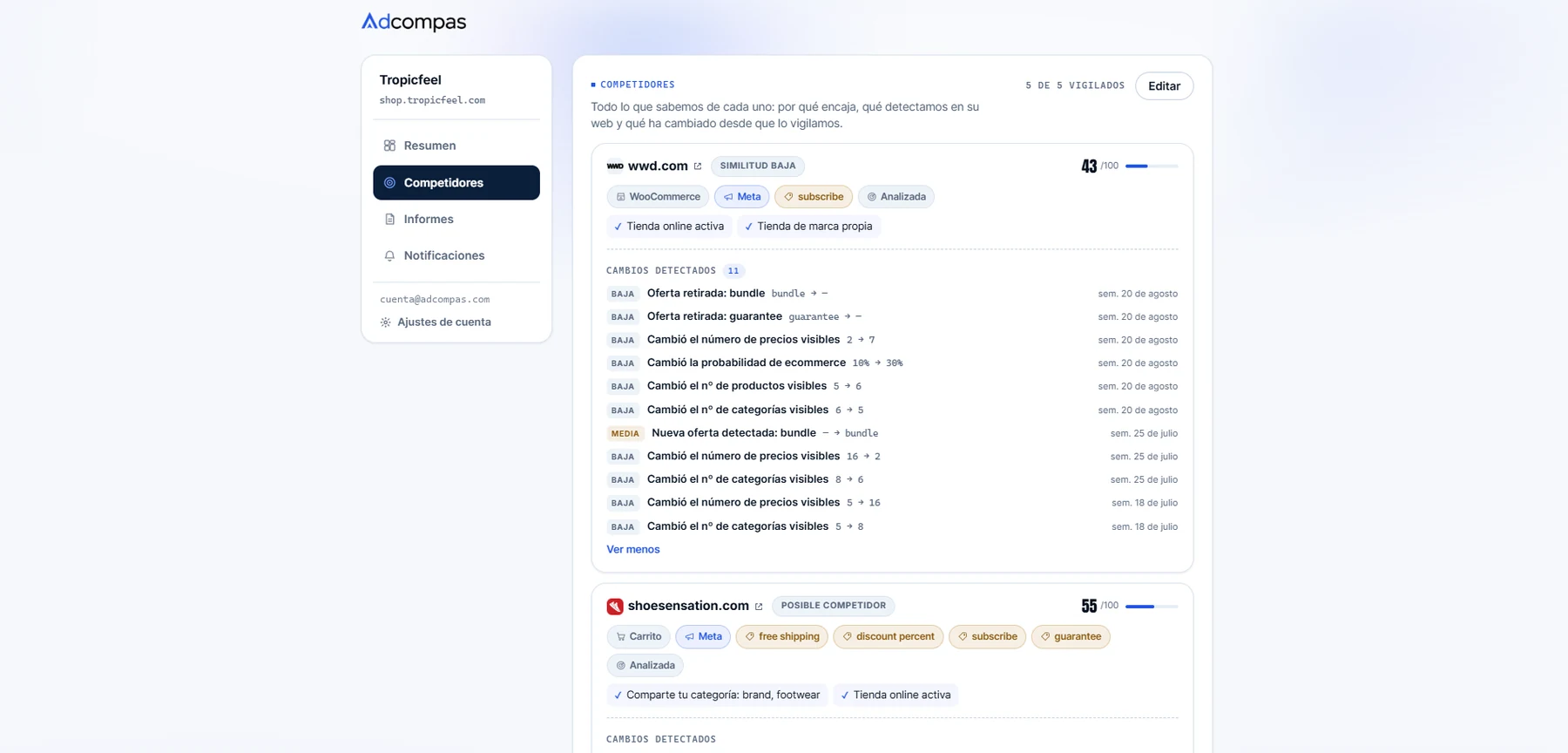Image resolution: width=1568 pixels, height=753 pixels.
Task: Click the Tropicfeel brand name
Action: (x=410, y=80)
